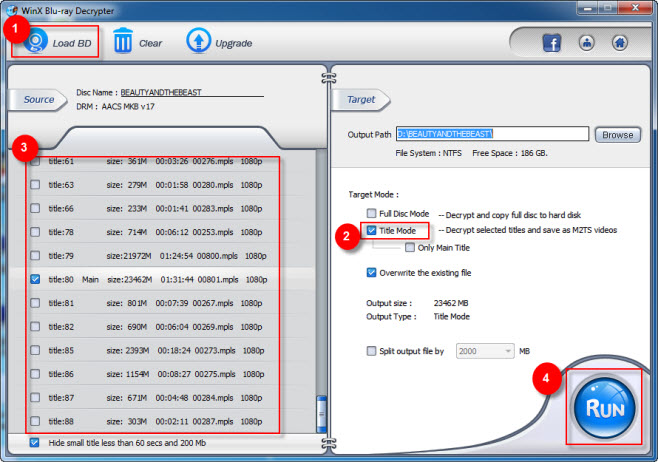Click Browse to choose output folder
The width and height of the screenshot is (658, 462).
(x=617, y=135)
